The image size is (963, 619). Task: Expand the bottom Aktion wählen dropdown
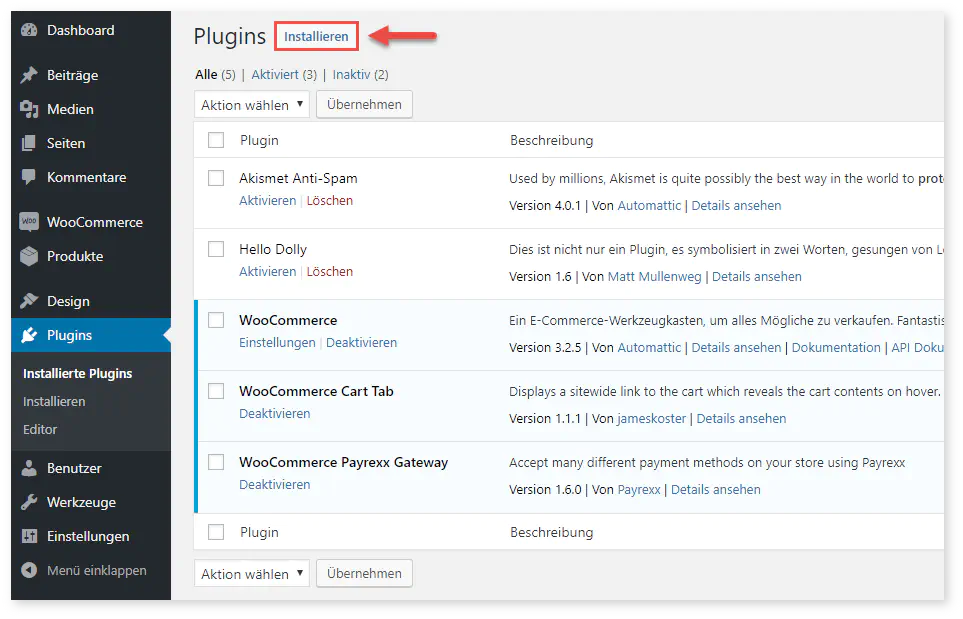tap(252, 574)
